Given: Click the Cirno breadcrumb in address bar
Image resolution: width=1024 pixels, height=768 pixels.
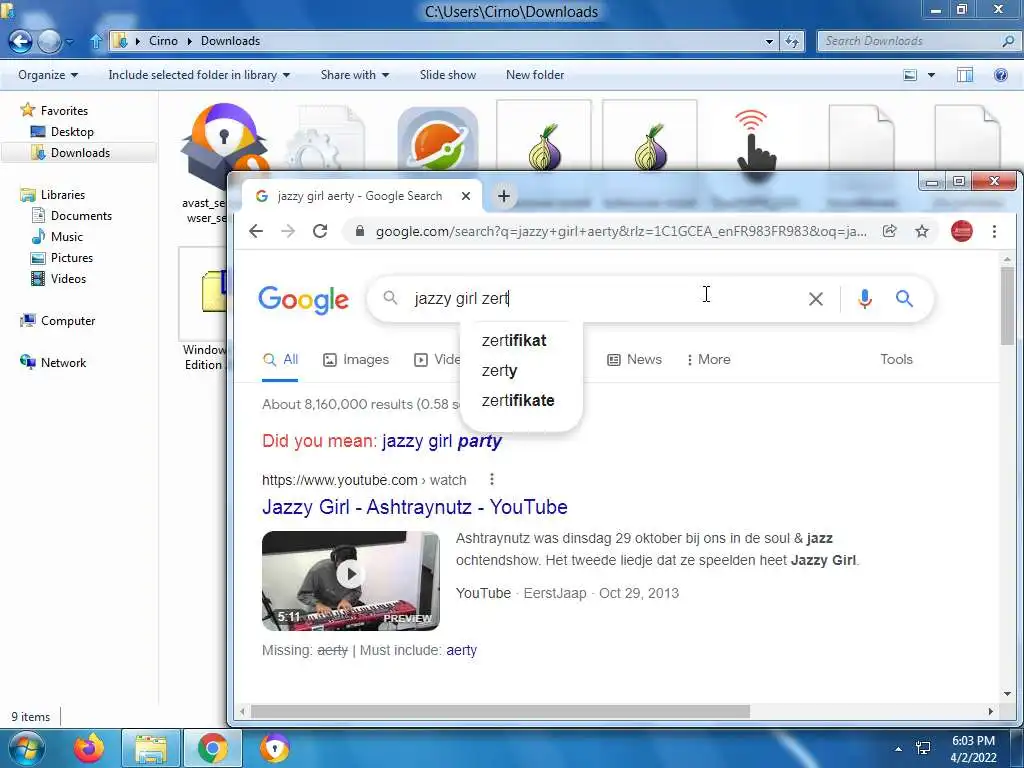Looking at the screenshot, I should click(163, 41).
